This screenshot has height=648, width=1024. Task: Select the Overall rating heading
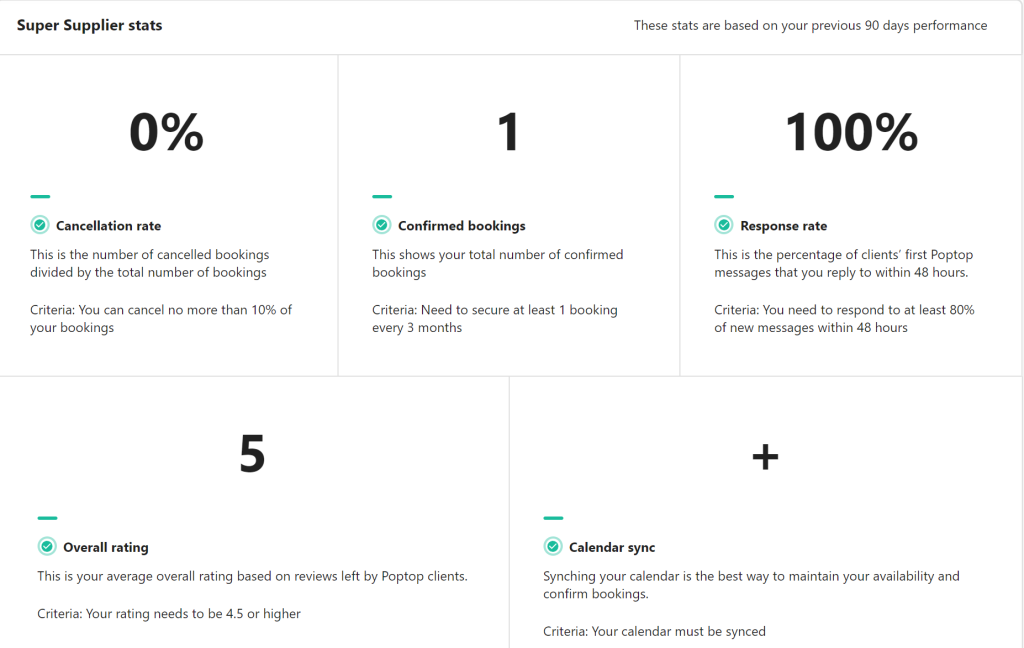pyautogui.click(x=105, y=547)
